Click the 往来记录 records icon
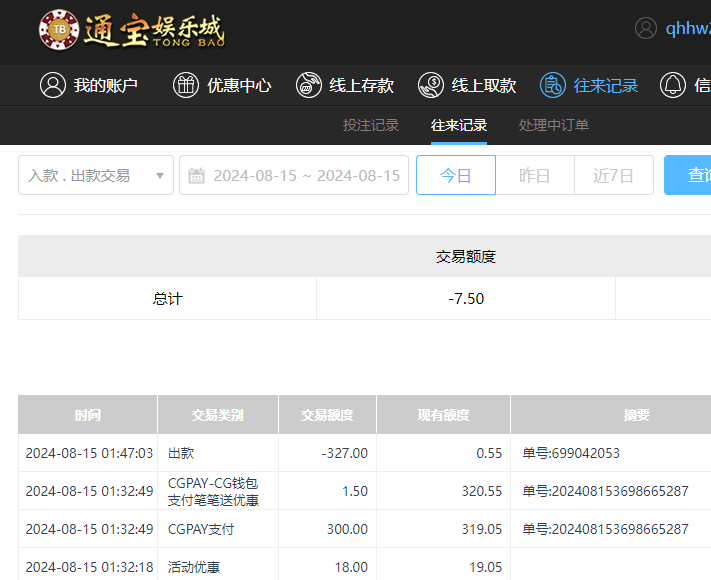This screenshot has width=711, height=580. (553, 85)
